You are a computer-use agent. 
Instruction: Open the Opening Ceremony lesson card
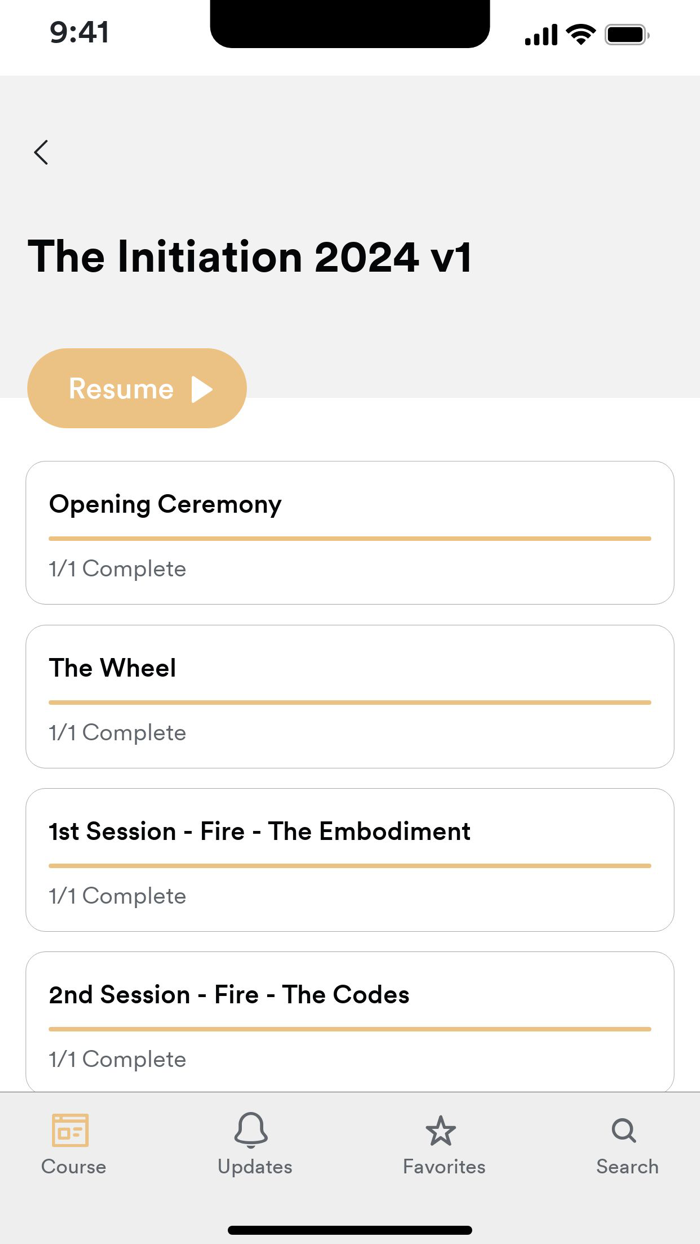pos(350,533)
